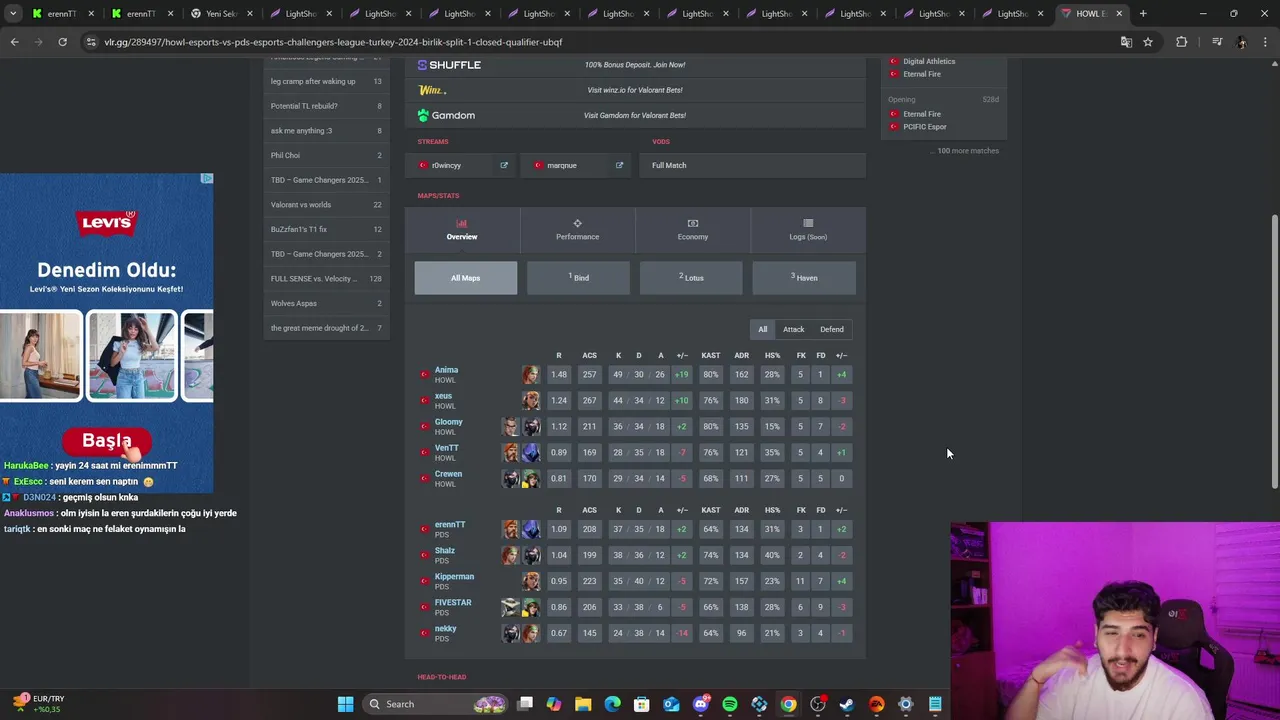Image resolution: width=1280 pixels, height=720 pixels.
Task: Click the Gamdom sponsor logo
Action: click(x=446, y=115)
